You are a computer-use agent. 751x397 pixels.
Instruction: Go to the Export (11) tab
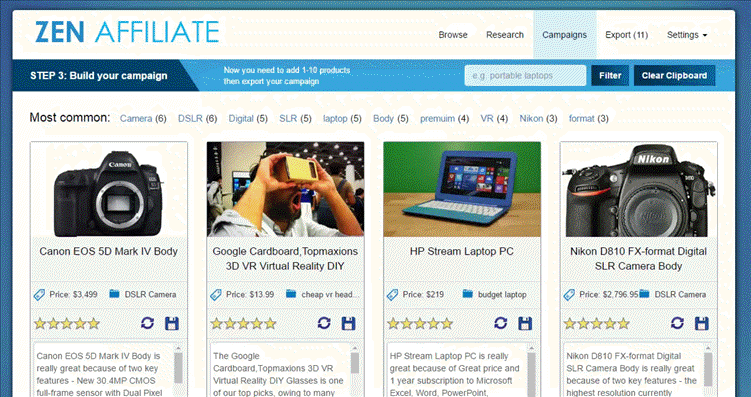click(x=626, y=34)
